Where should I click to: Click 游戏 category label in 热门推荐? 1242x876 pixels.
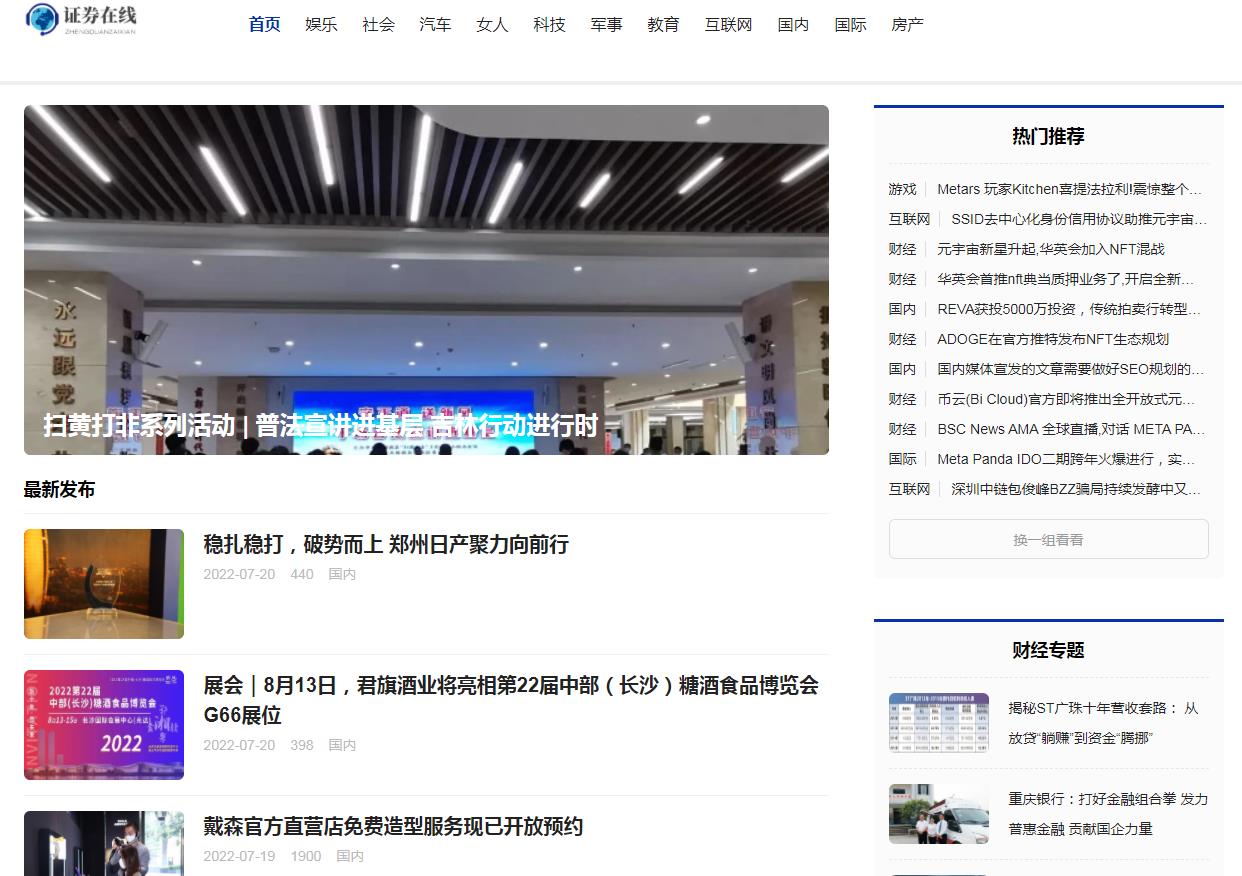pyautogui.click(x=902, y=189)
